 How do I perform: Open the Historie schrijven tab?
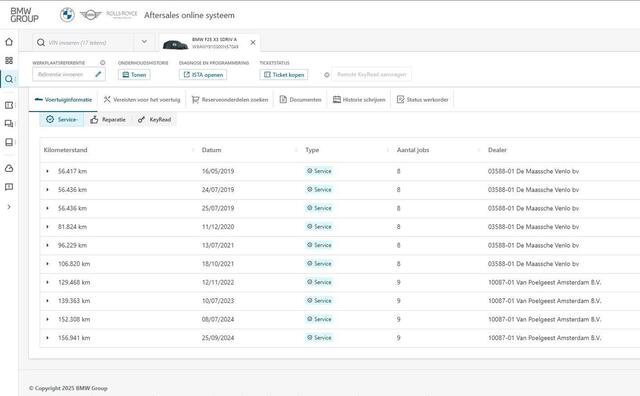pos(359,100)
